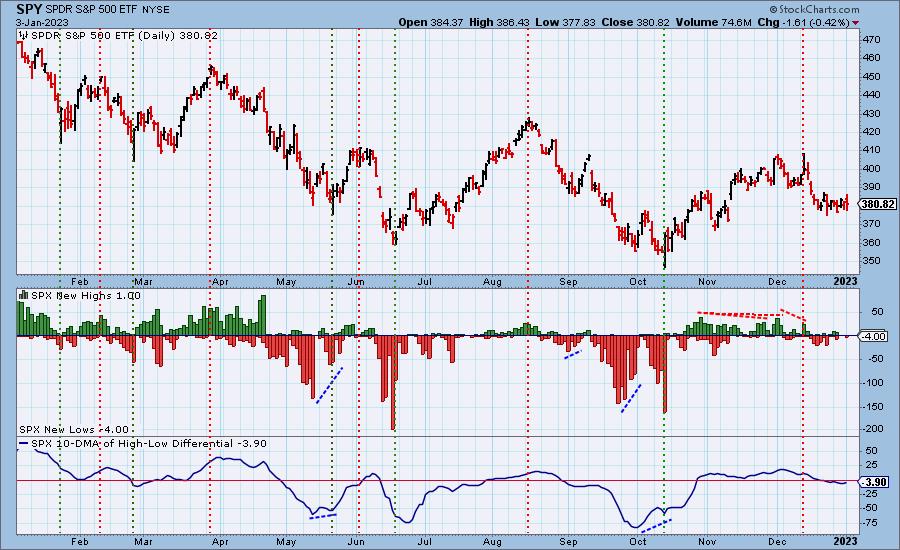Click the High 386.43 value

tap(499, 22)
